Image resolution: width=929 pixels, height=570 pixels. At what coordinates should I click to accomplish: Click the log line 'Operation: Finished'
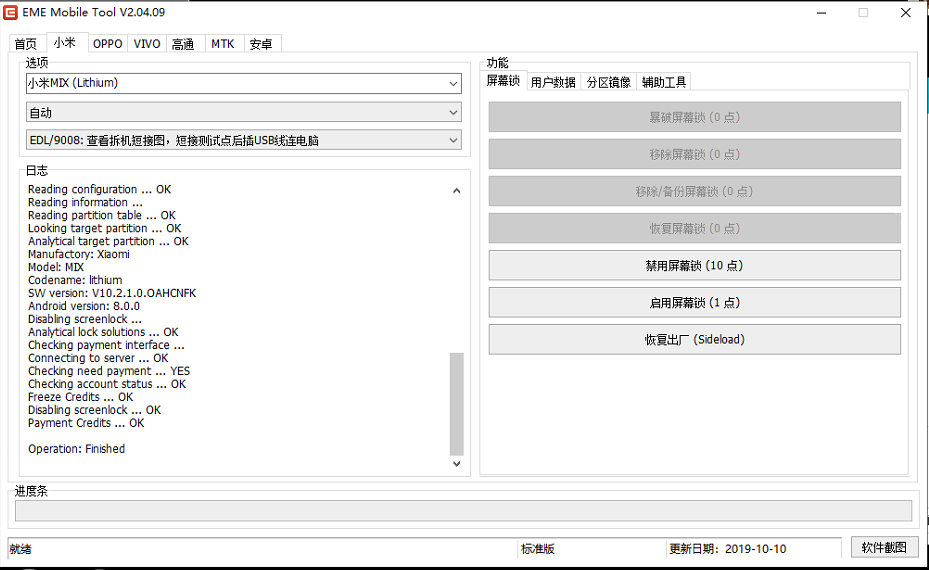pyautogui.click(x=76, y=449)
